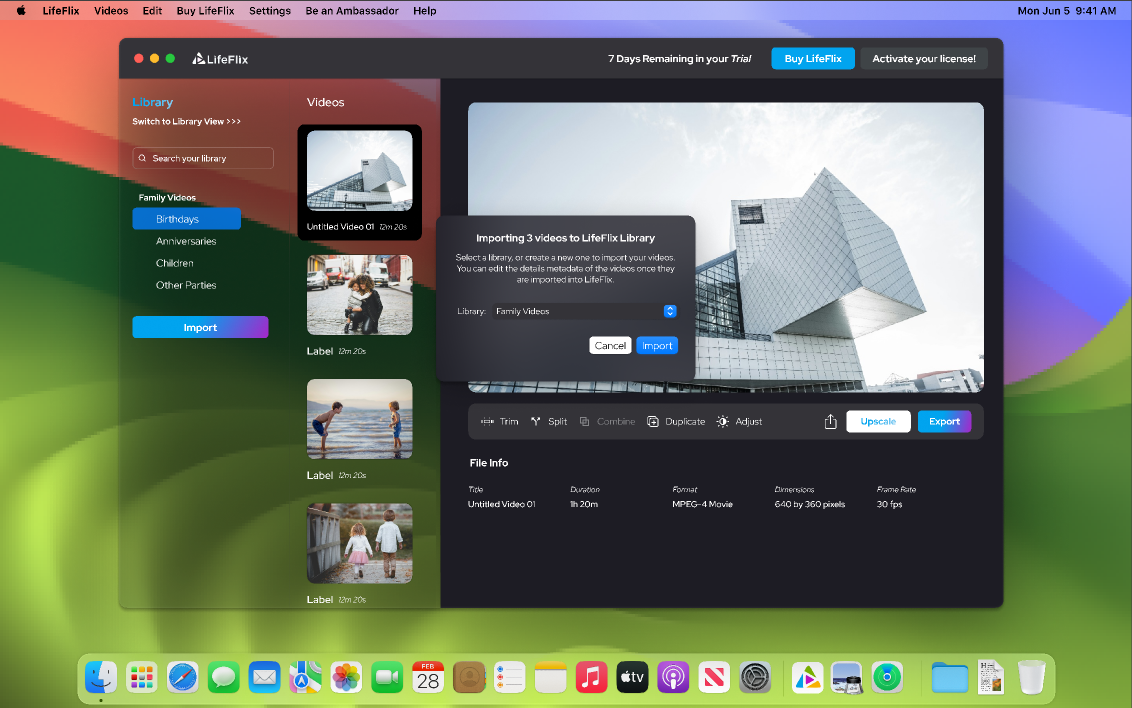Screen dimensions: 1132x708
Task: Click Cancel in the import dialog
Action: click(610, 346)
